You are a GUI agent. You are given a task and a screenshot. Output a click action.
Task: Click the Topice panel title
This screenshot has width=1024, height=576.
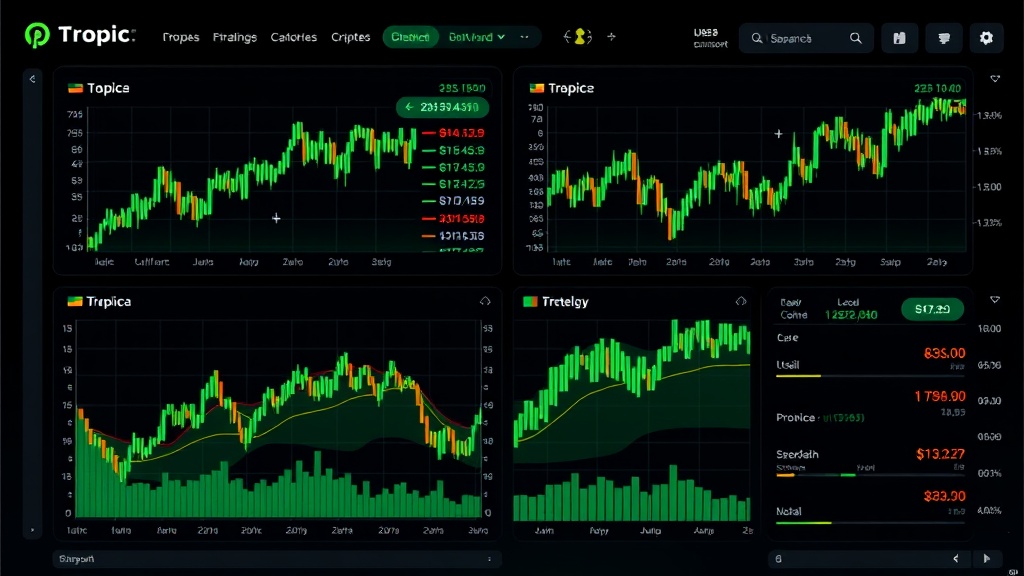pyautogui.click(x=108, y=88)
